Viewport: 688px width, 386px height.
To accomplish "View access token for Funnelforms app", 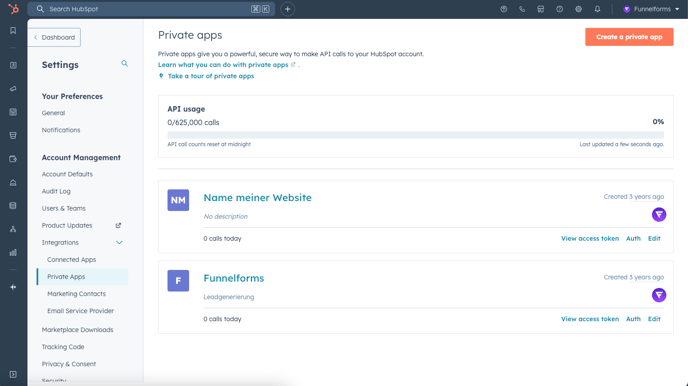I will [590, 319].
